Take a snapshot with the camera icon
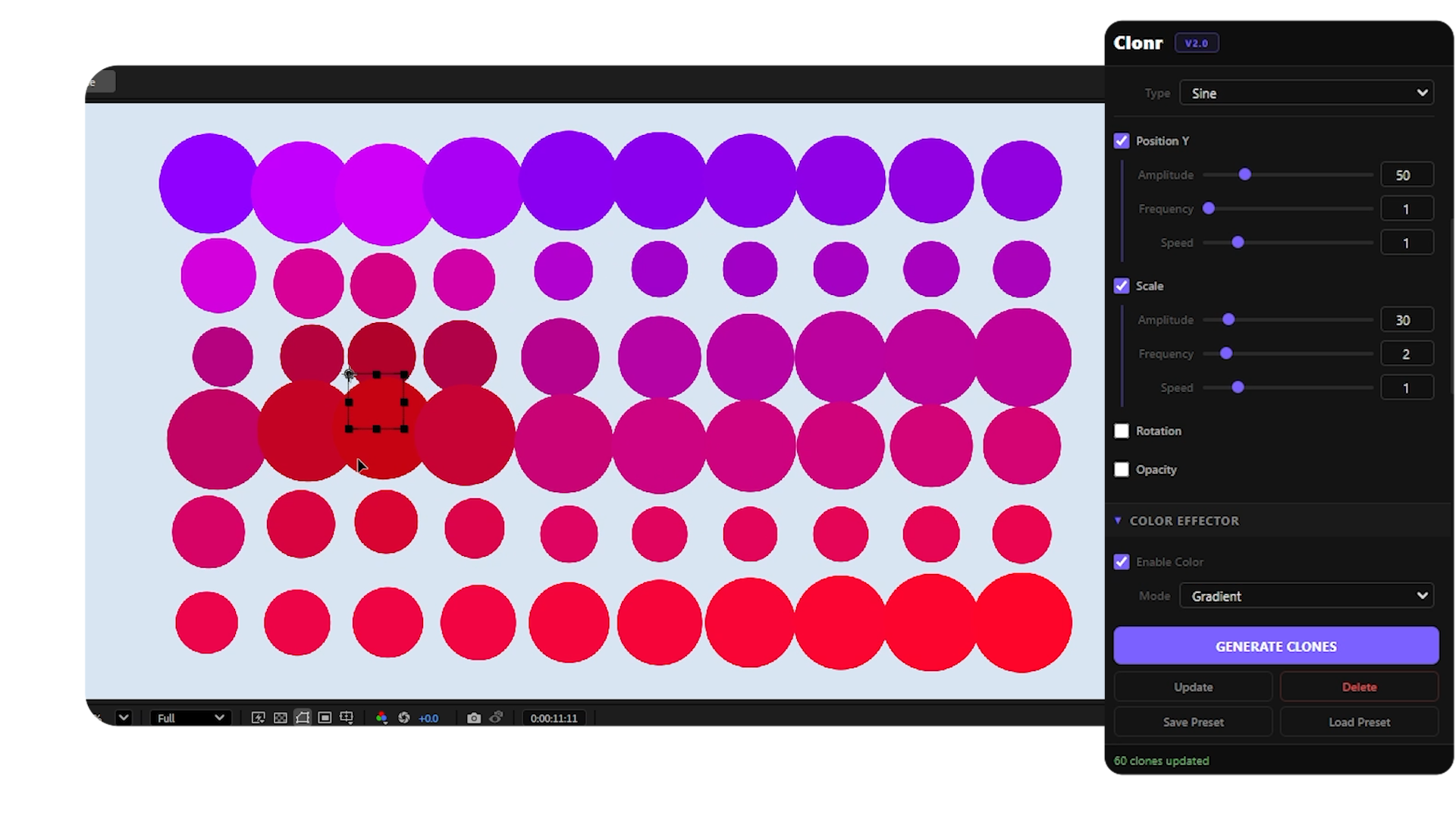Image resolution: width=1456 pixels, height=819 pixels. [474, 717]
